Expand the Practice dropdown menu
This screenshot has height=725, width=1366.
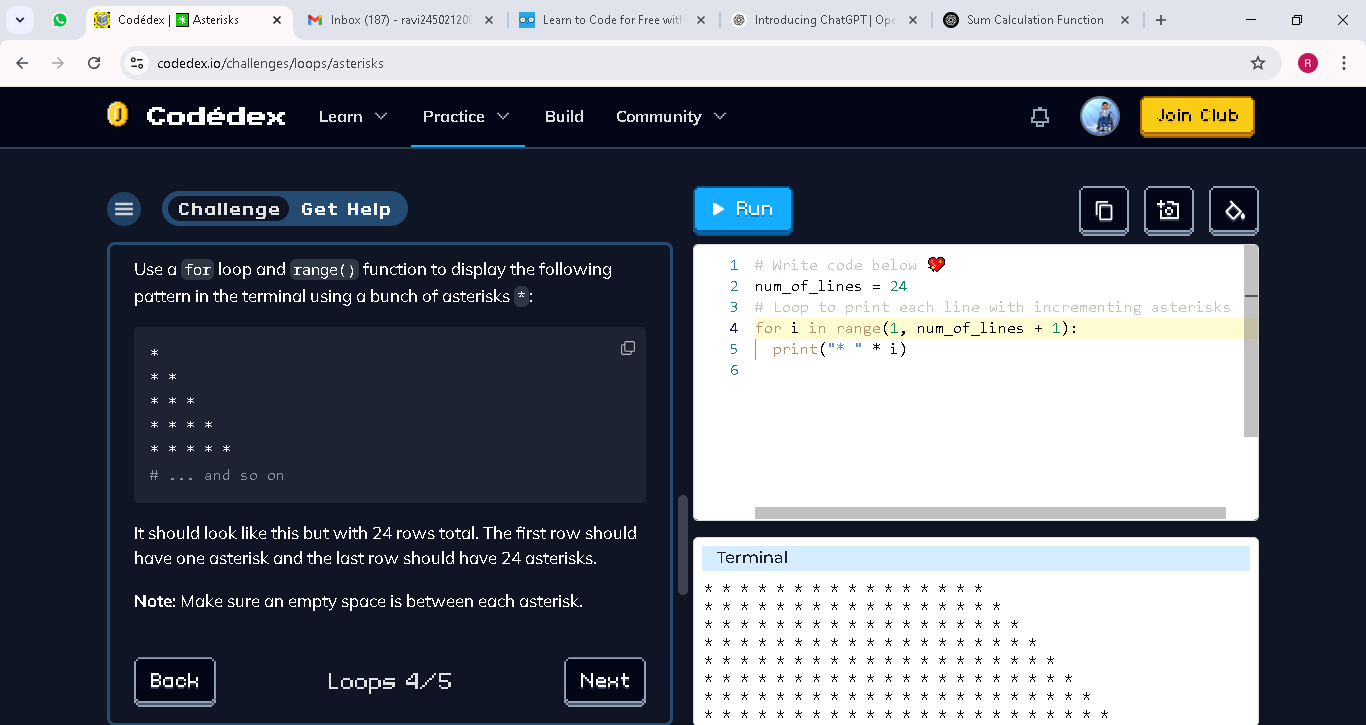466,116
